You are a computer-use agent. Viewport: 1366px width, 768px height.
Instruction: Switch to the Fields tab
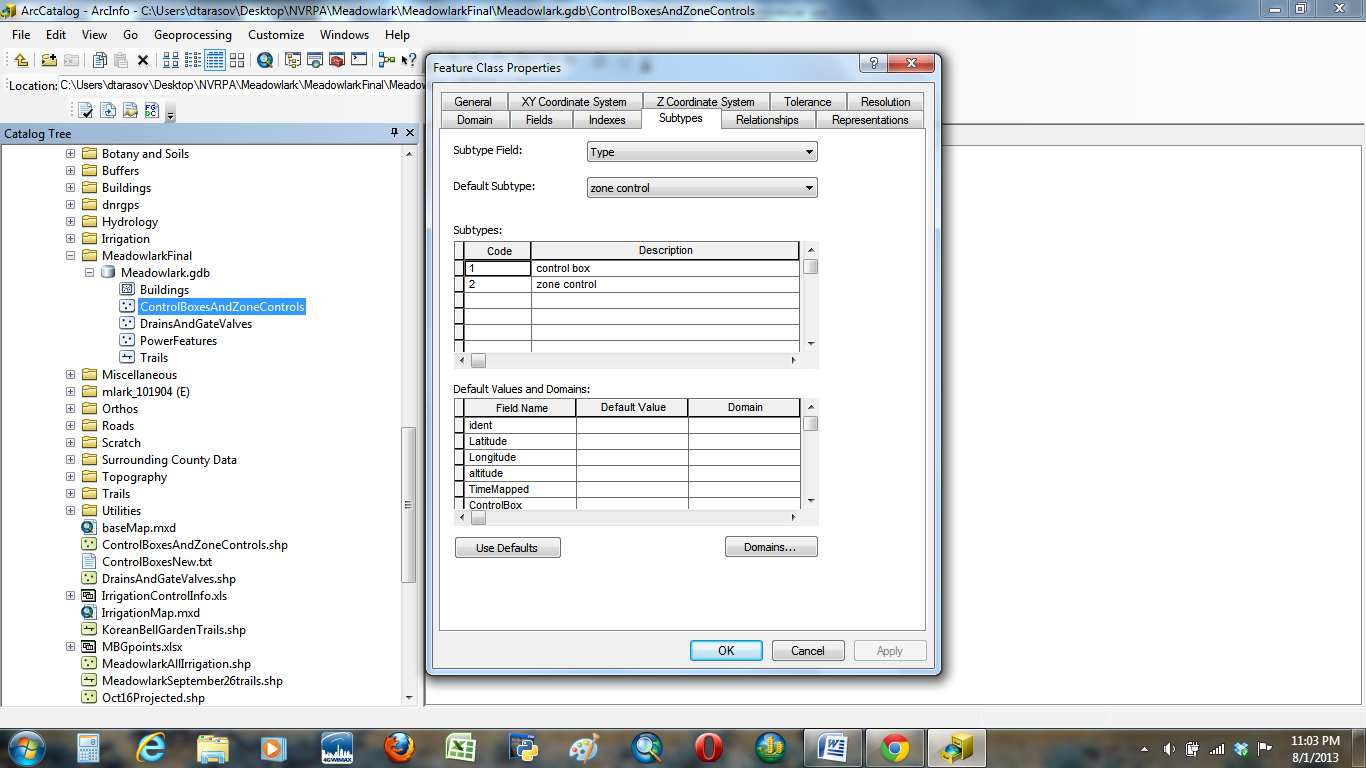click(x=538, y=120)
